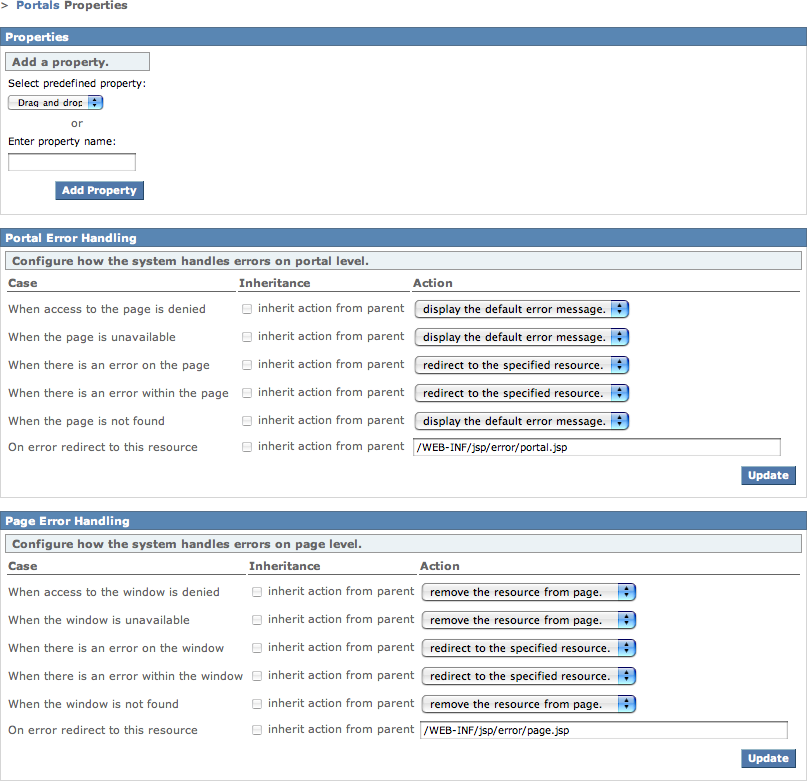Check inherit for error on the page
This screenshot has height=781, width=807.
tap(247, 365)
